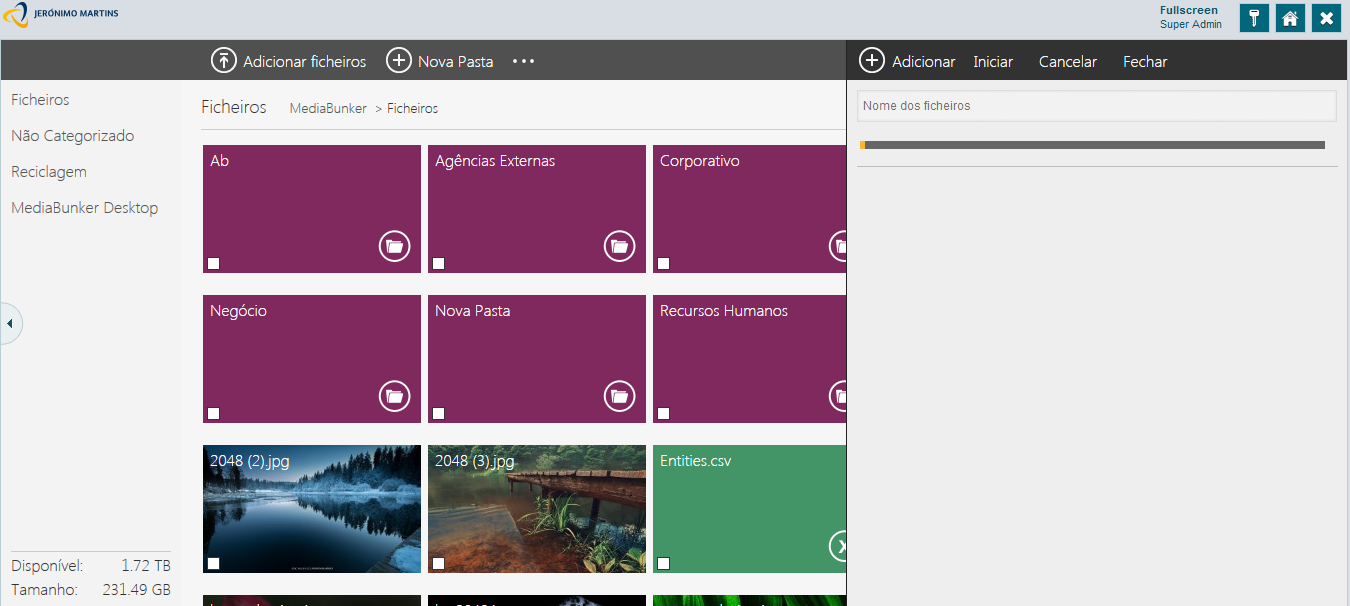This screenshot has height=606, width=1350.
Task: Select the Recursos Humanos folder checkbox
Action: tap(663, 413)
